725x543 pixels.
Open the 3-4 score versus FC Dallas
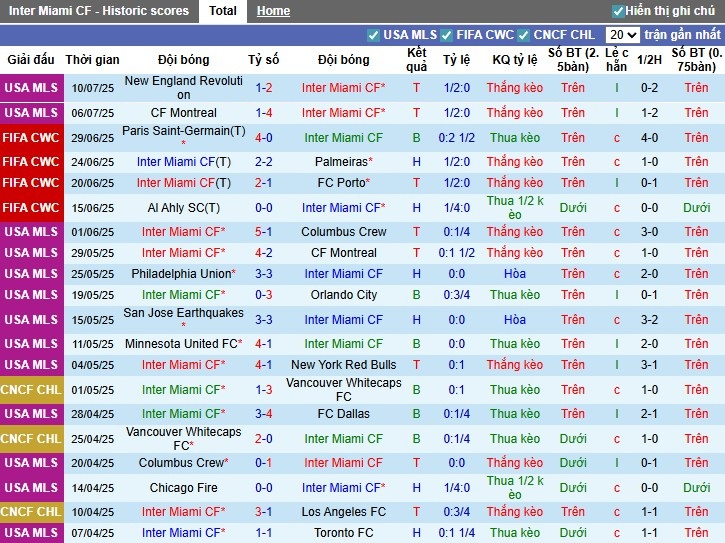point(264,413)
